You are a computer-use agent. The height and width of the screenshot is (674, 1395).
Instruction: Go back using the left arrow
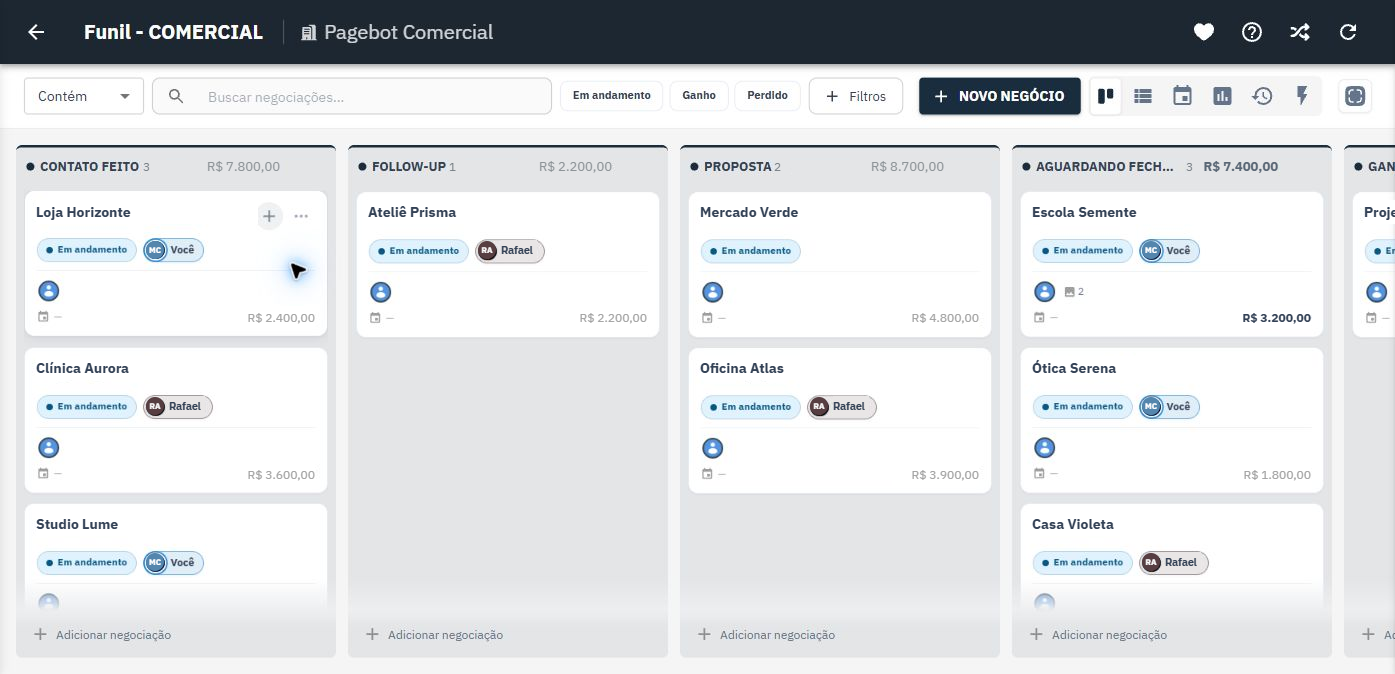36,32
